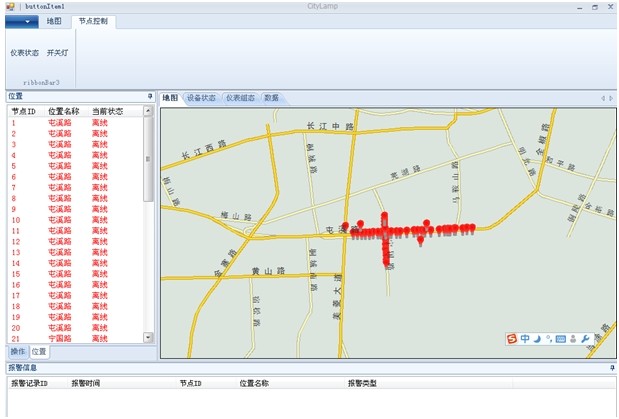Pin the 报警信息 panel using pushpin icon

coord(612,368)
